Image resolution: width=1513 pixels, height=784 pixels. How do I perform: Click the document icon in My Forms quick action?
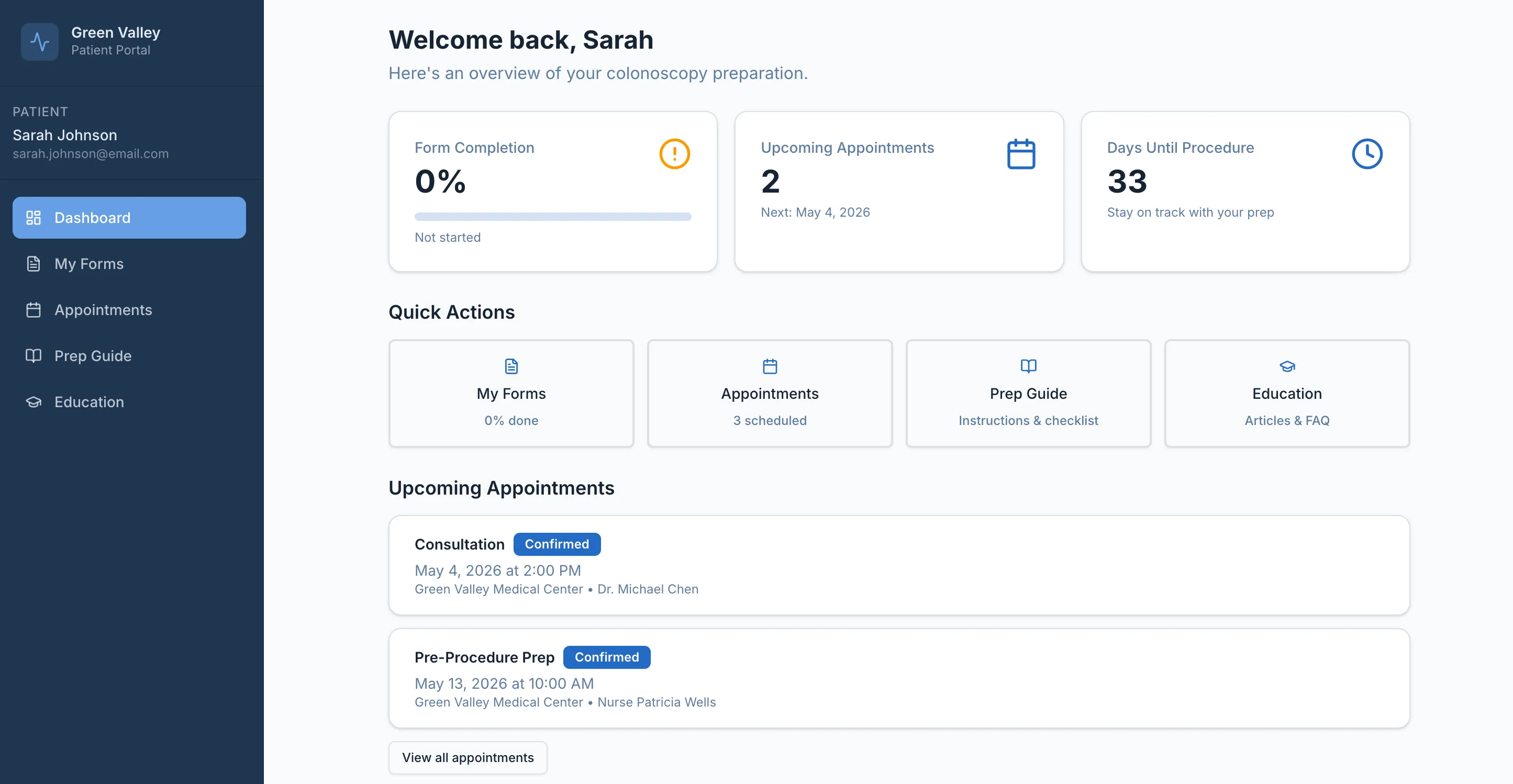(x=511, y=365)
